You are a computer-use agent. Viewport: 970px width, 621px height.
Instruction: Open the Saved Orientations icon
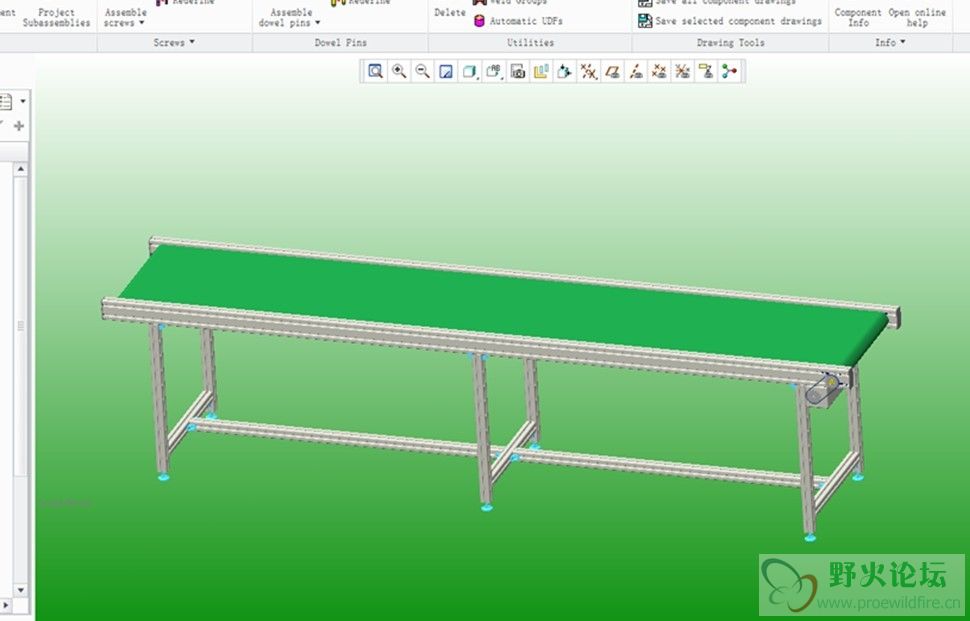point(493,71)
